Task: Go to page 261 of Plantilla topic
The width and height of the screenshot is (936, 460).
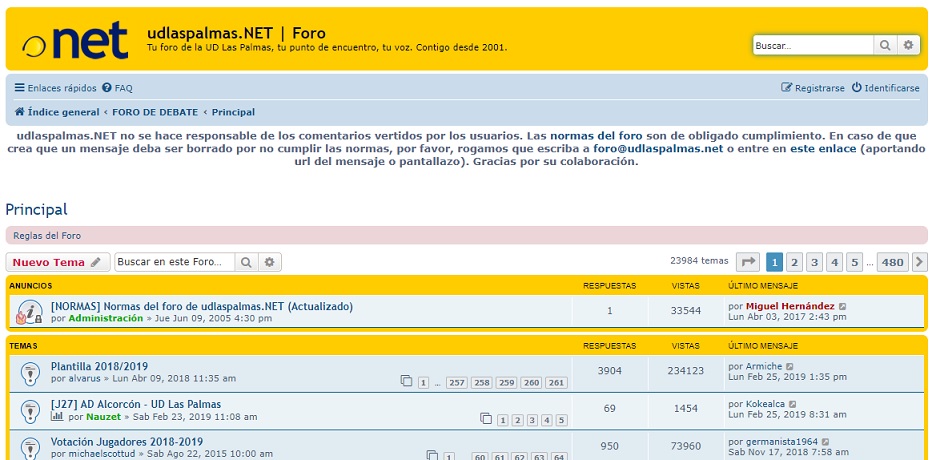Action: pyautogui.click(x=556, y=383)
